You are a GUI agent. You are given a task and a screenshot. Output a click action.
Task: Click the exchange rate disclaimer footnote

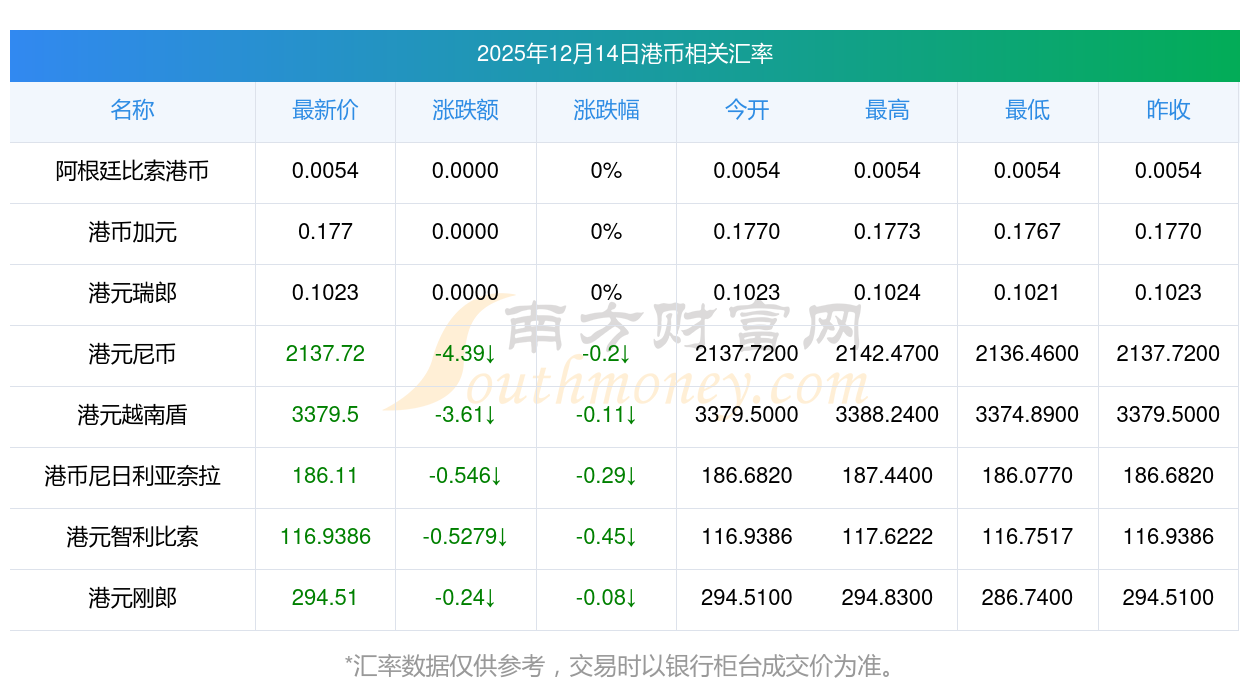coord(624,666)
